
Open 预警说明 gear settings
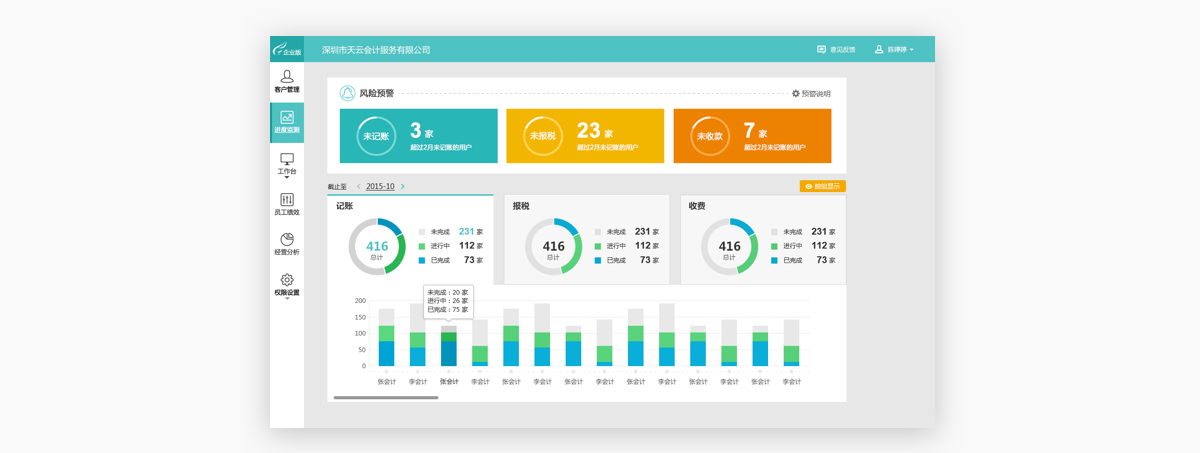[x=796, y=94]
